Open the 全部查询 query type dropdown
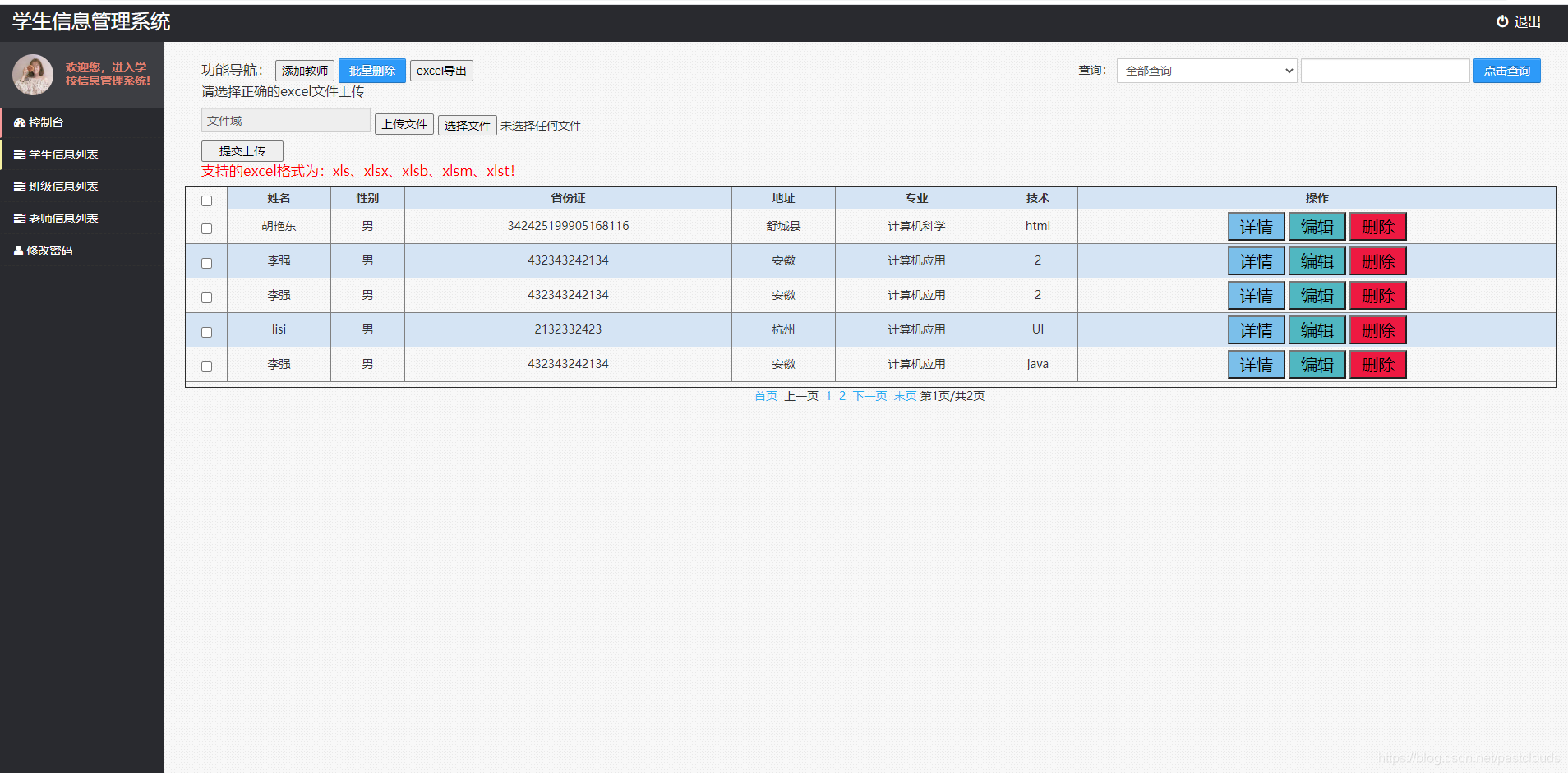1568x773 pixels. click(1206, 71)
